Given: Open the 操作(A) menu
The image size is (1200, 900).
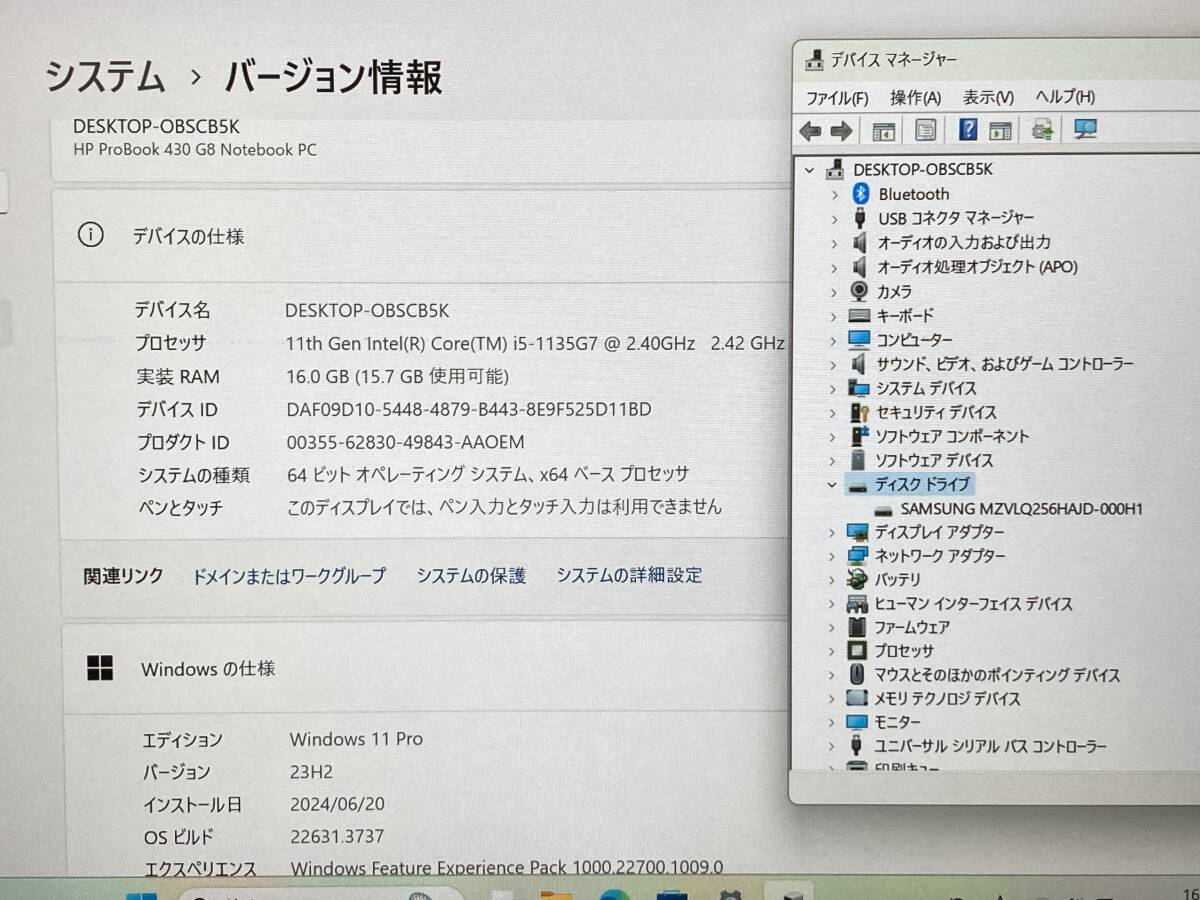Looking at the screenshot, I should click(x=915, y=97).
